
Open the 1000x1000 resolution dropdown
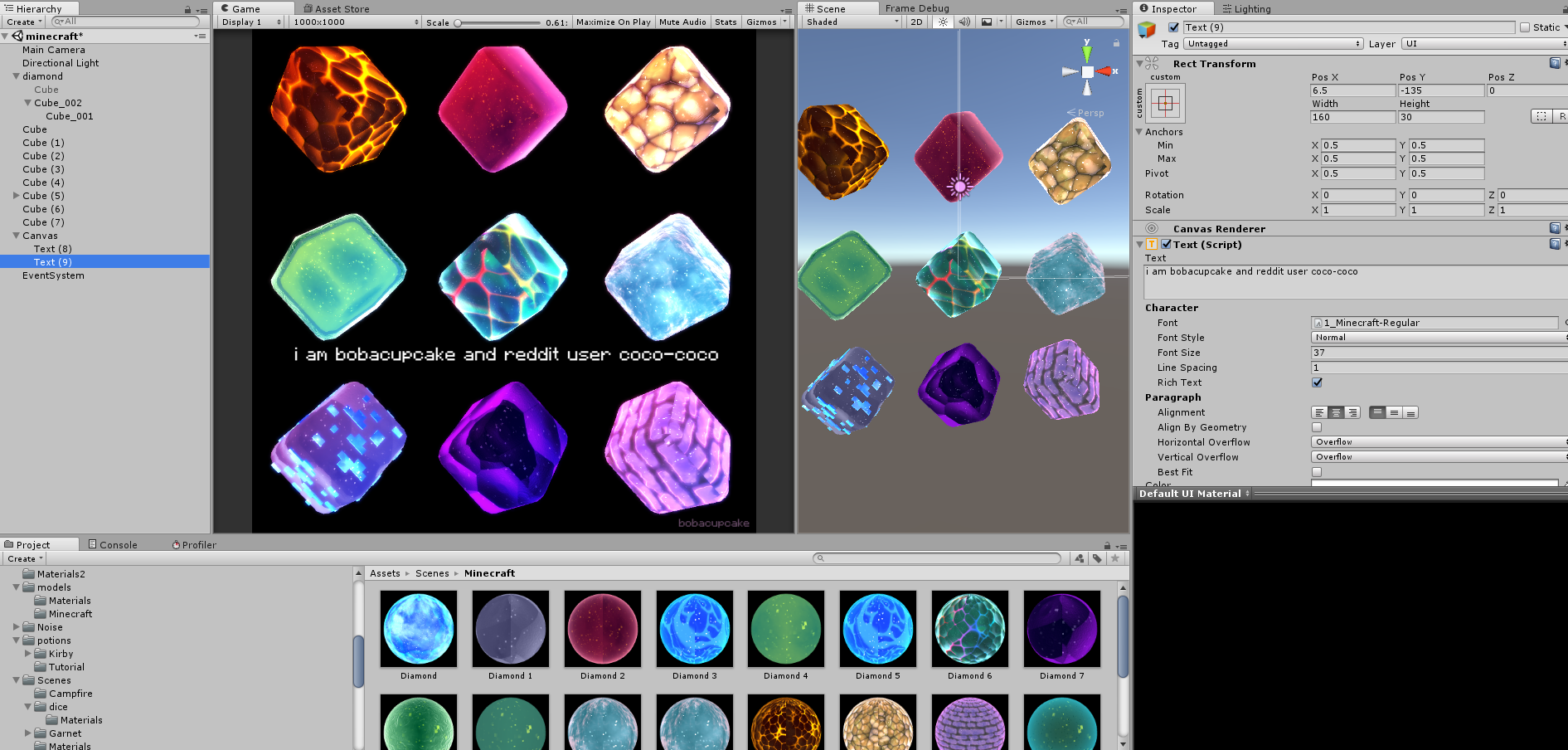pos(357,22)
